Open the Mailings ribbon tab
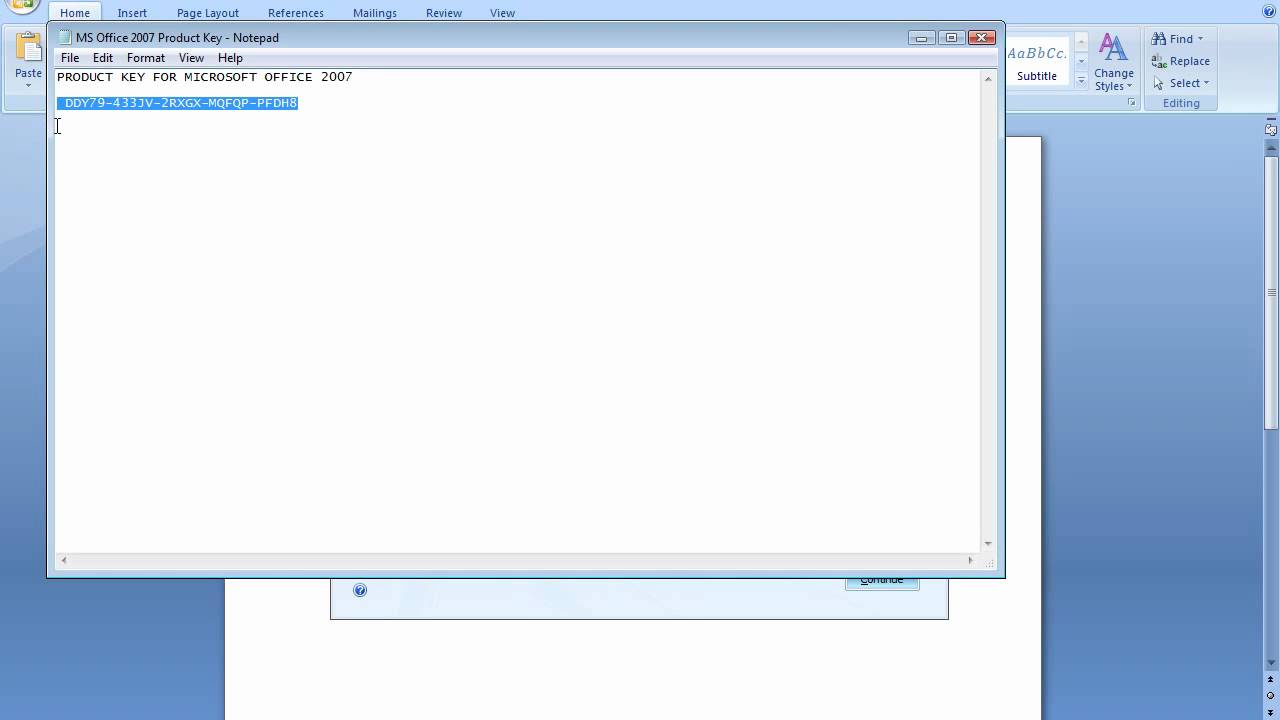 (x=375, y=13)
